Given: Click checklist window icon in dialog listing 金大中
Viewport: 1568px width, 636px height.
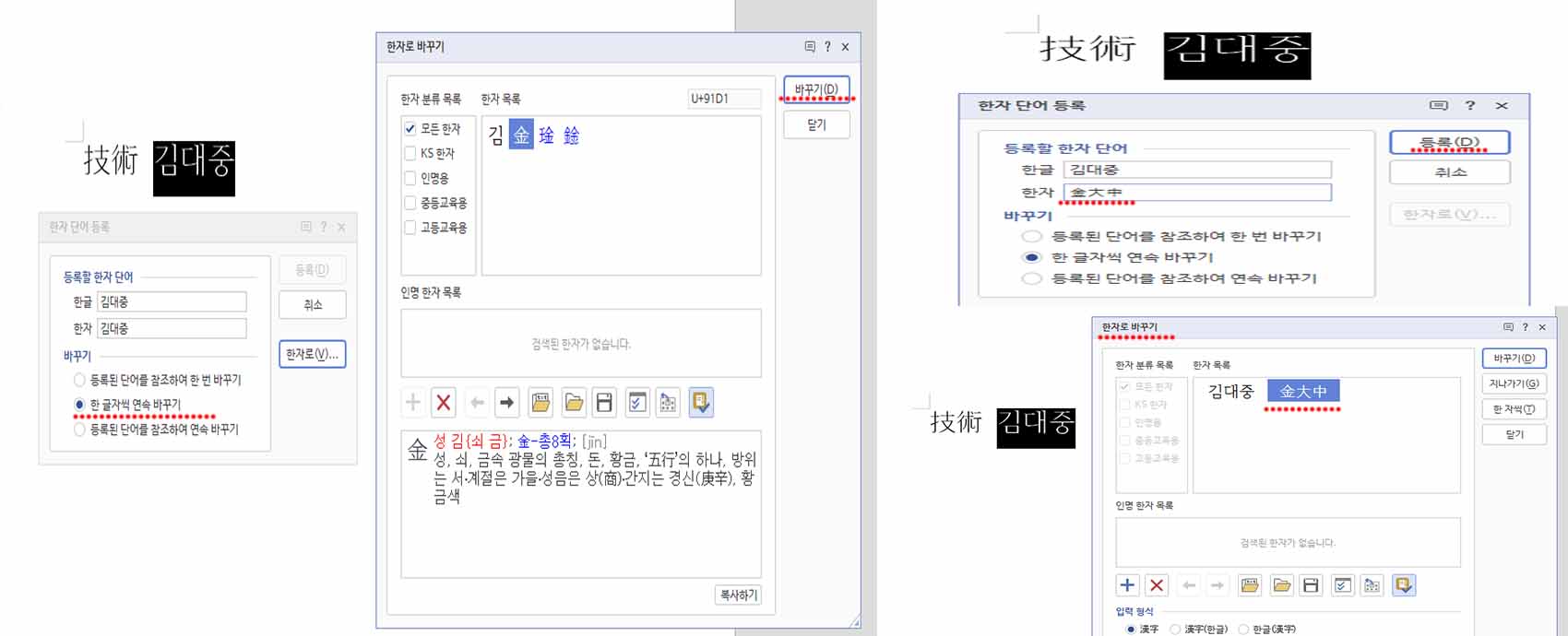Looking at the screenshot, I should tap(1343, 584).
